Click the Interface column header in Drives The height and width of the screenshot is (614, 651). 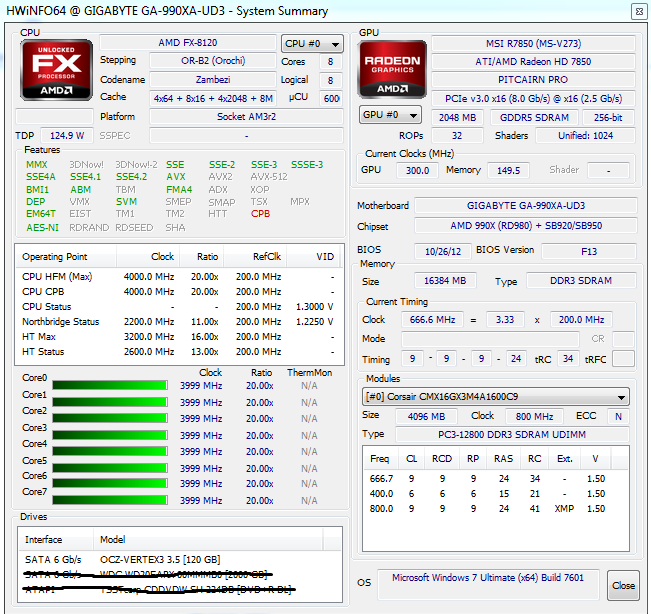[56, 539]
